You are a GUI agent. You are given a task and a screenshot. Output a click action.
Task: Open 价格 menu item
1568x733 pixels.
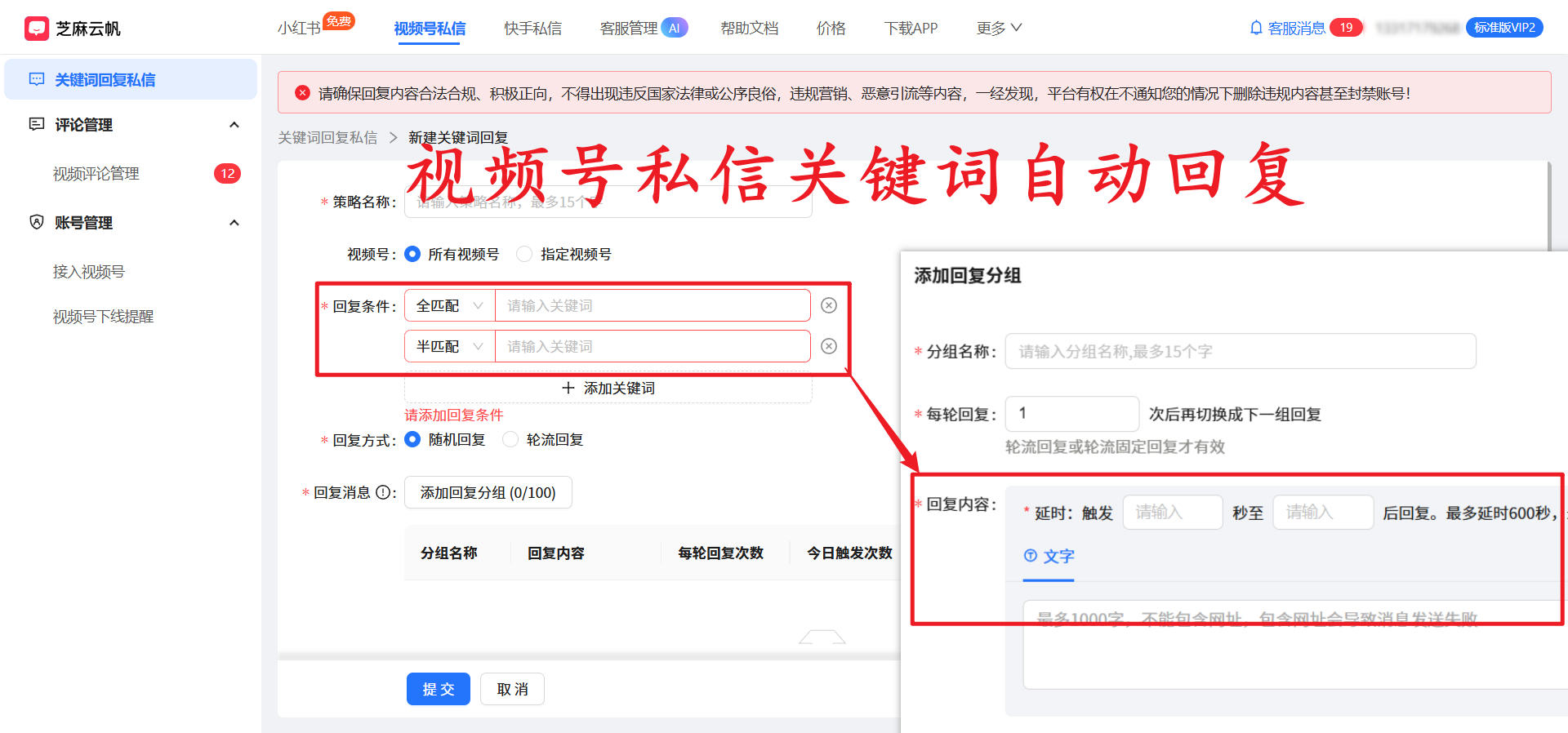[831, 29]
